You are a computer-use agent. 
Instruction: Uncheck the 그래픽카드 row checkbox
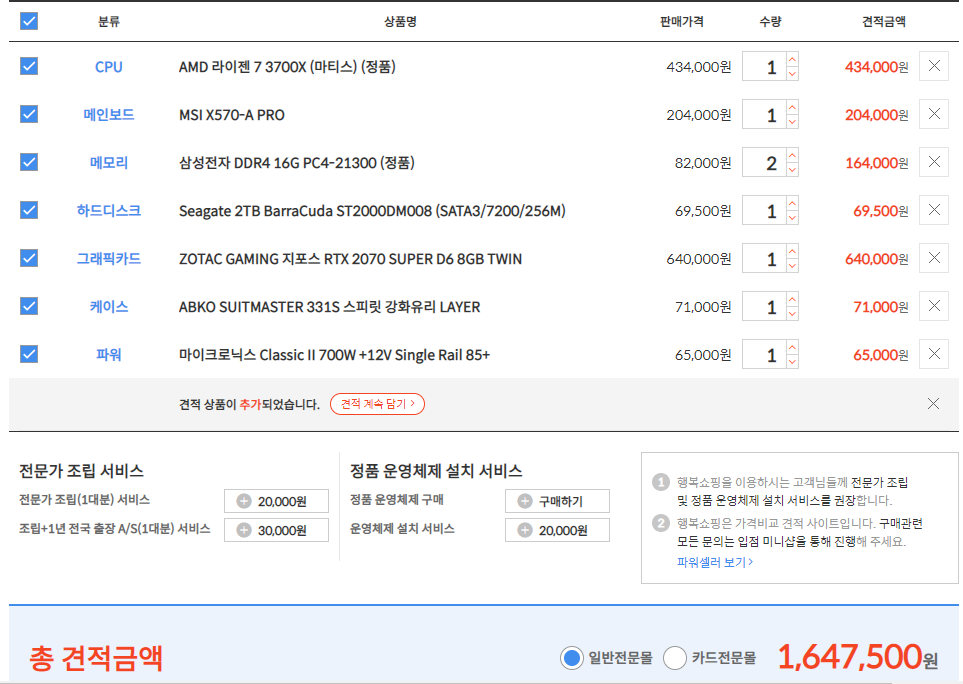pyautogui.click(x=29, y=258)
